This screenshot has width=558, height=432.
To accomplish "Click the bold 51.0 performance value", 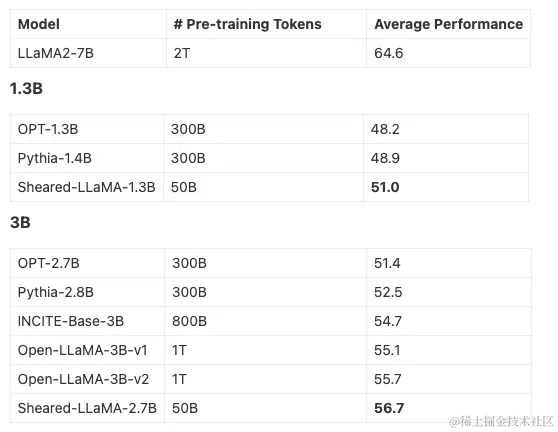I will 385,187.
